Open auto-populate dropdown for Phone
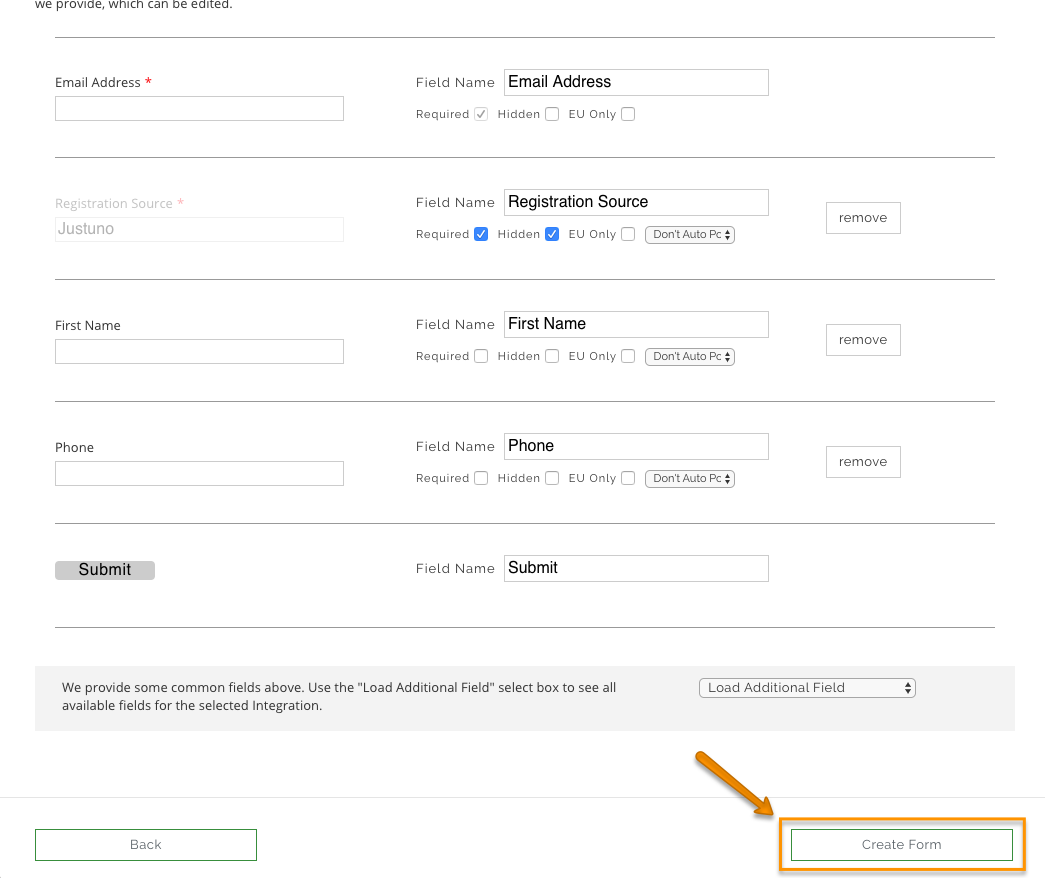The height and width of the screenshot is (878, 1045). coord(690,479)
